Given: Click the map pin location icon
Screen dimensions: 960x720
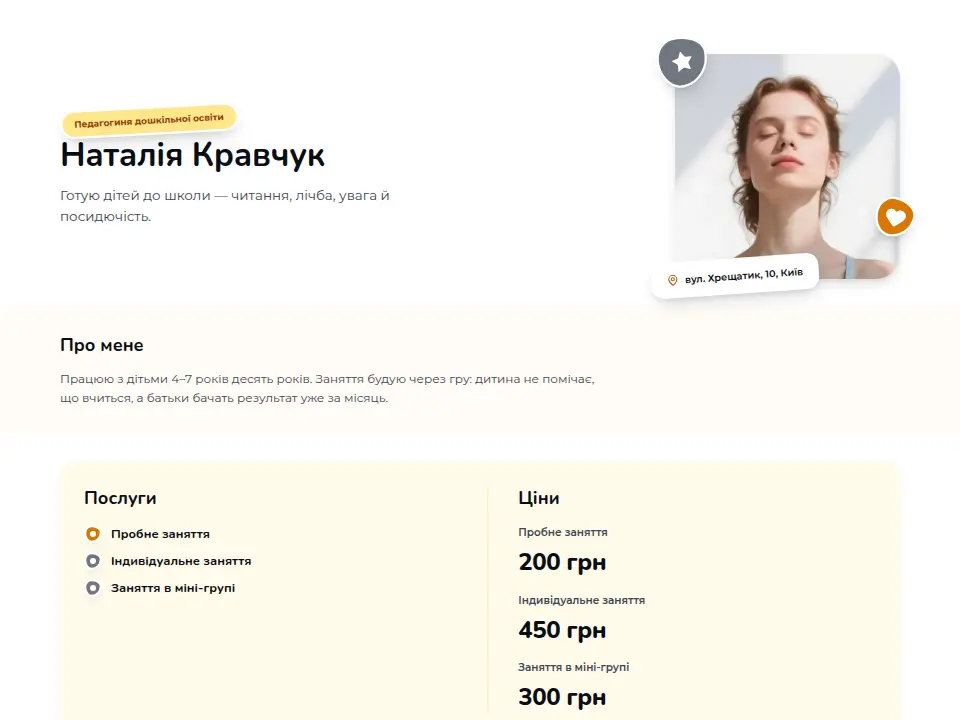Looking at the screenshot, I should point(672,280).
